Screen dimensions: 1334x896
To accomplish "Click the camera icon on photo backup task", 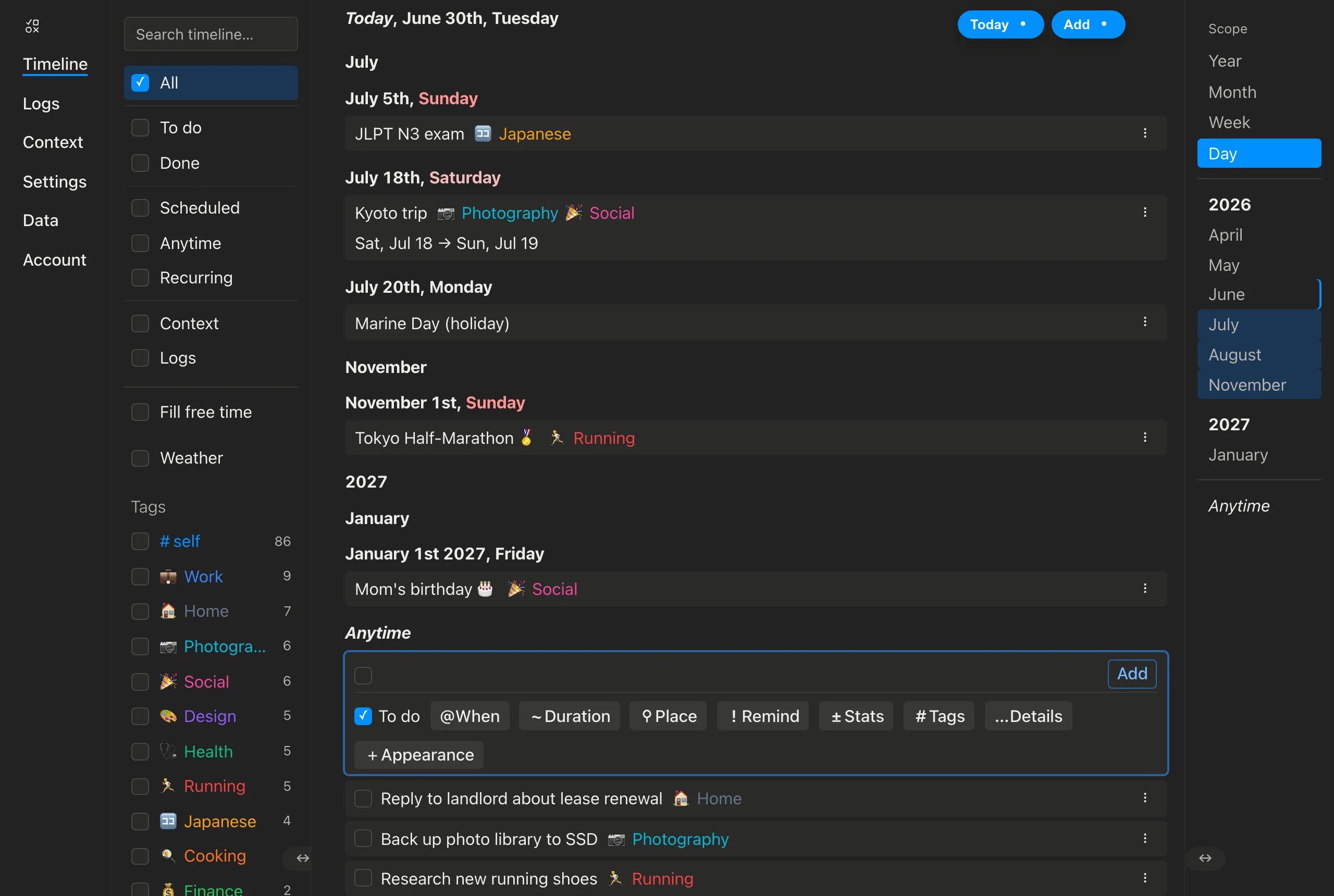I will point(616,839).
